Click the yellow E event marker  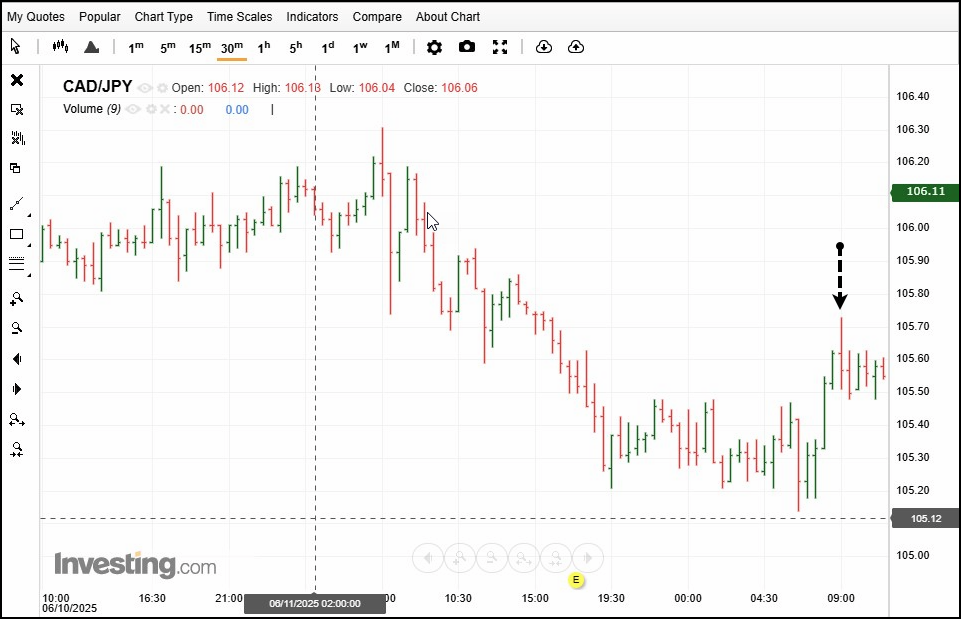click(x=575, y=580)
